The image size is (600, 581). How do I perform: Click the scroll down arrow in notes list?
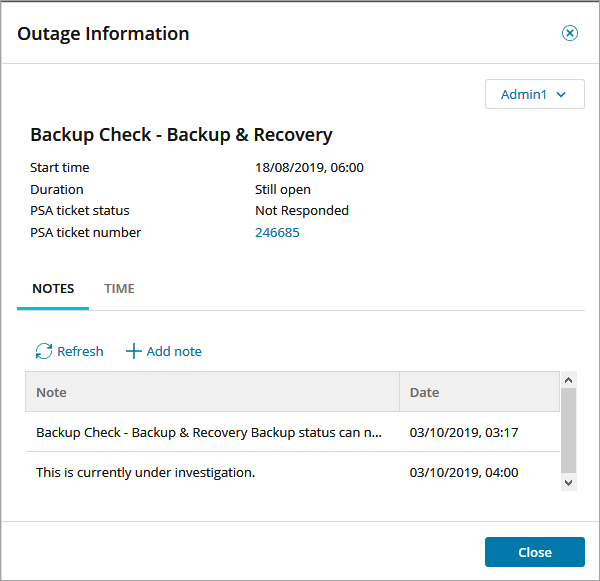pos(569,482)
